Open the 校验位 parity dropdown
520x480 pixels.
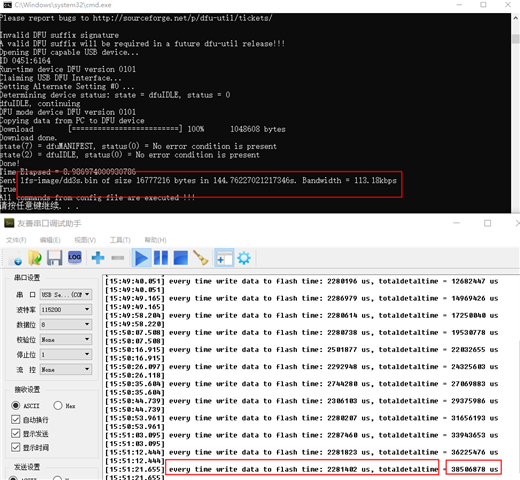[66, 339]
